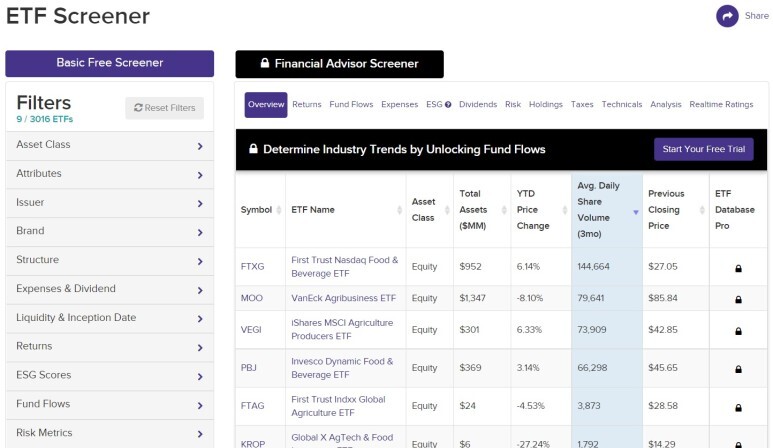Viewport: 773px width, 448px height.
Task: Select the Overview tab
Action: point(266,104)
